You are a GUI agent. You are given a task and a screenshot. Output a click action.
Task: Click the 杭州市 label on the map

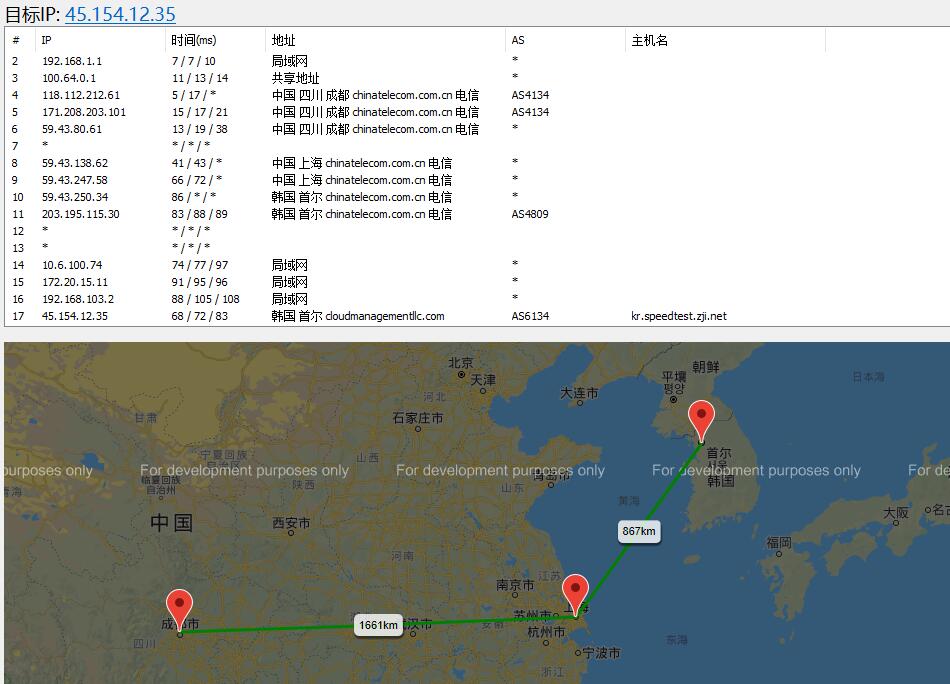546,632
